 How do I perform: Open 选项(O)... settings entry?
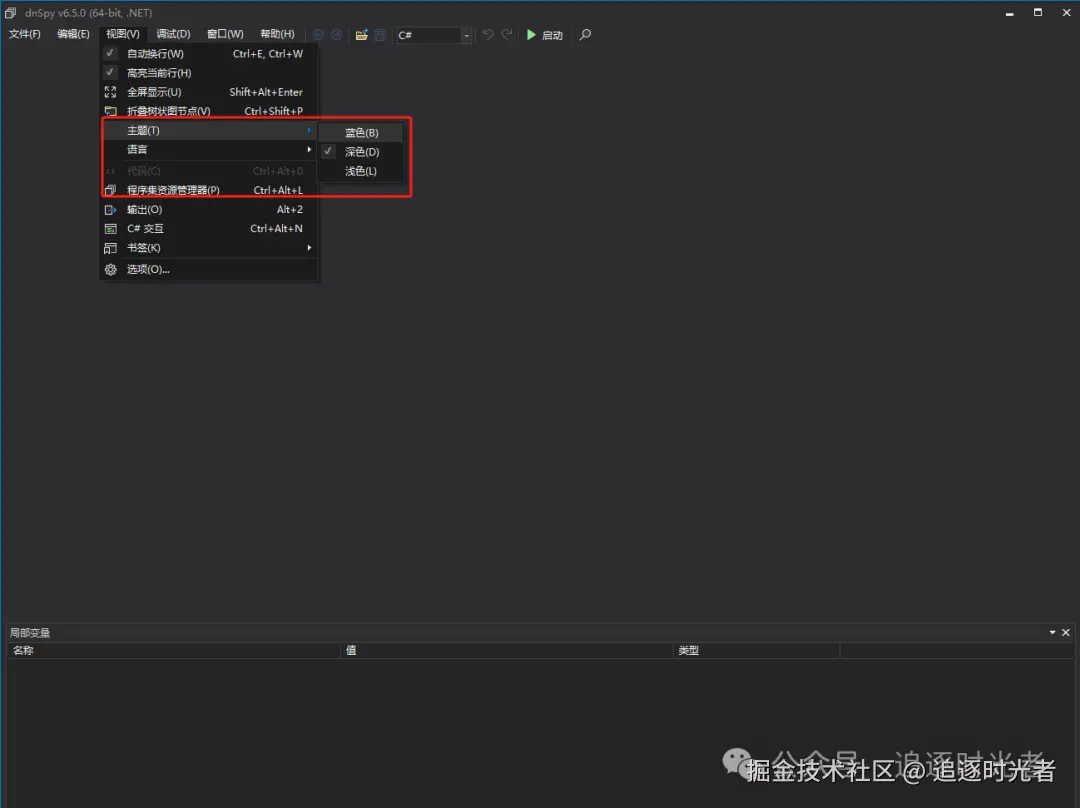pyautogui.click(x=210, y=269)
